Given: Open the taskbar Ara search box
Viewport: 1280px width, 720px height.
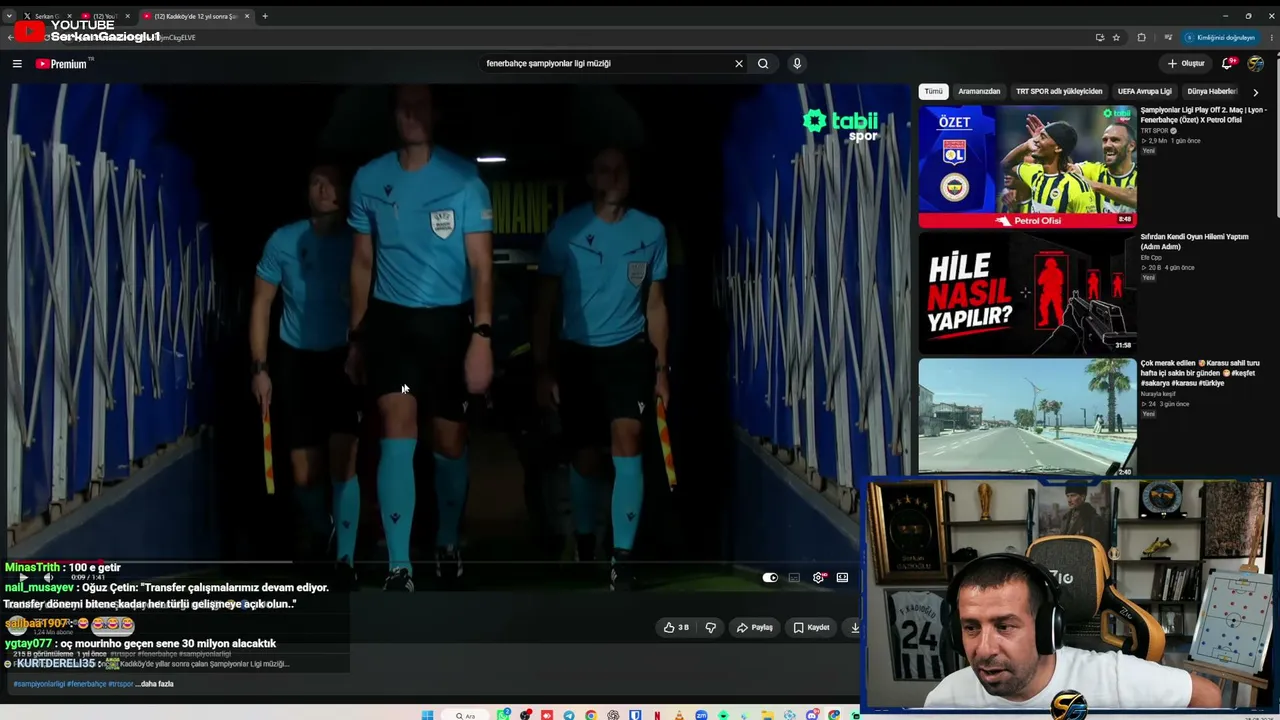Looking at the screenshot, I should pos(466,715).
